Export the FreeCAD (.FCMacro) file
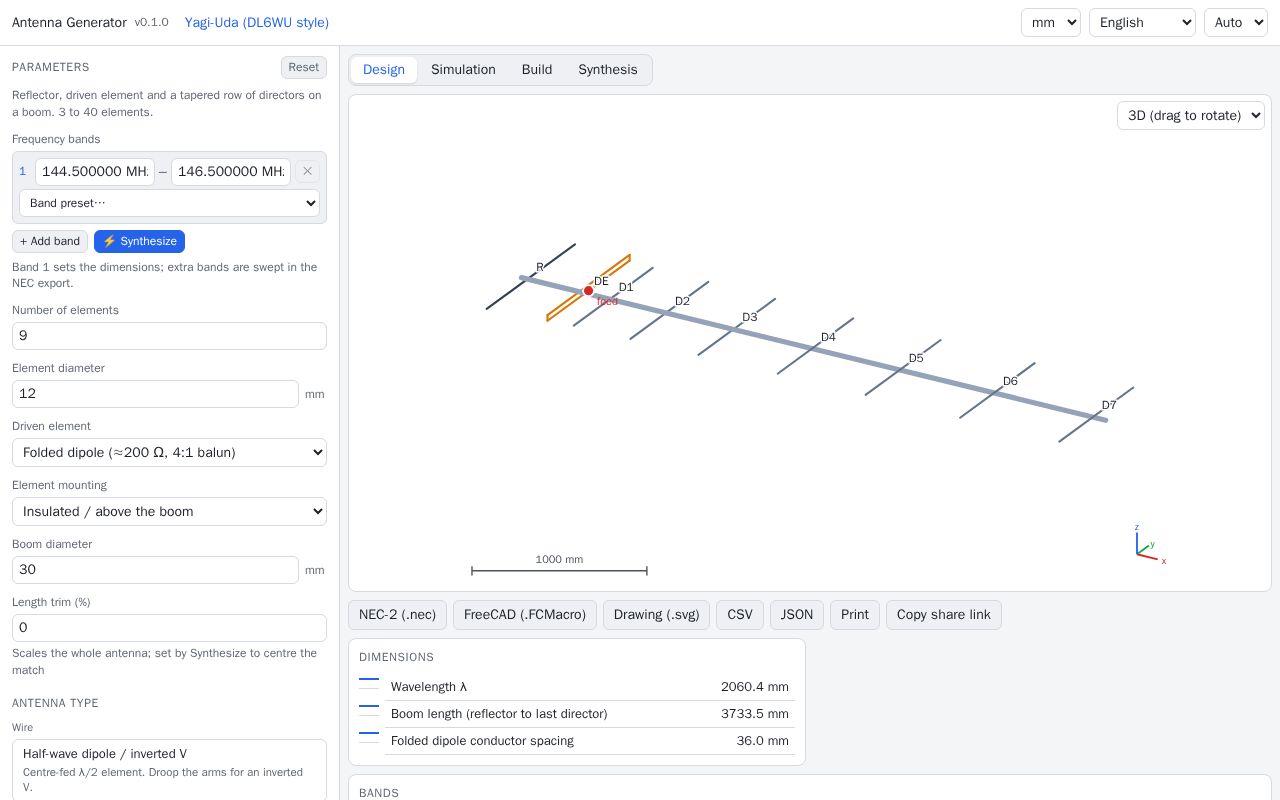Screen dimensions: 1280x800 coord(525,614)
